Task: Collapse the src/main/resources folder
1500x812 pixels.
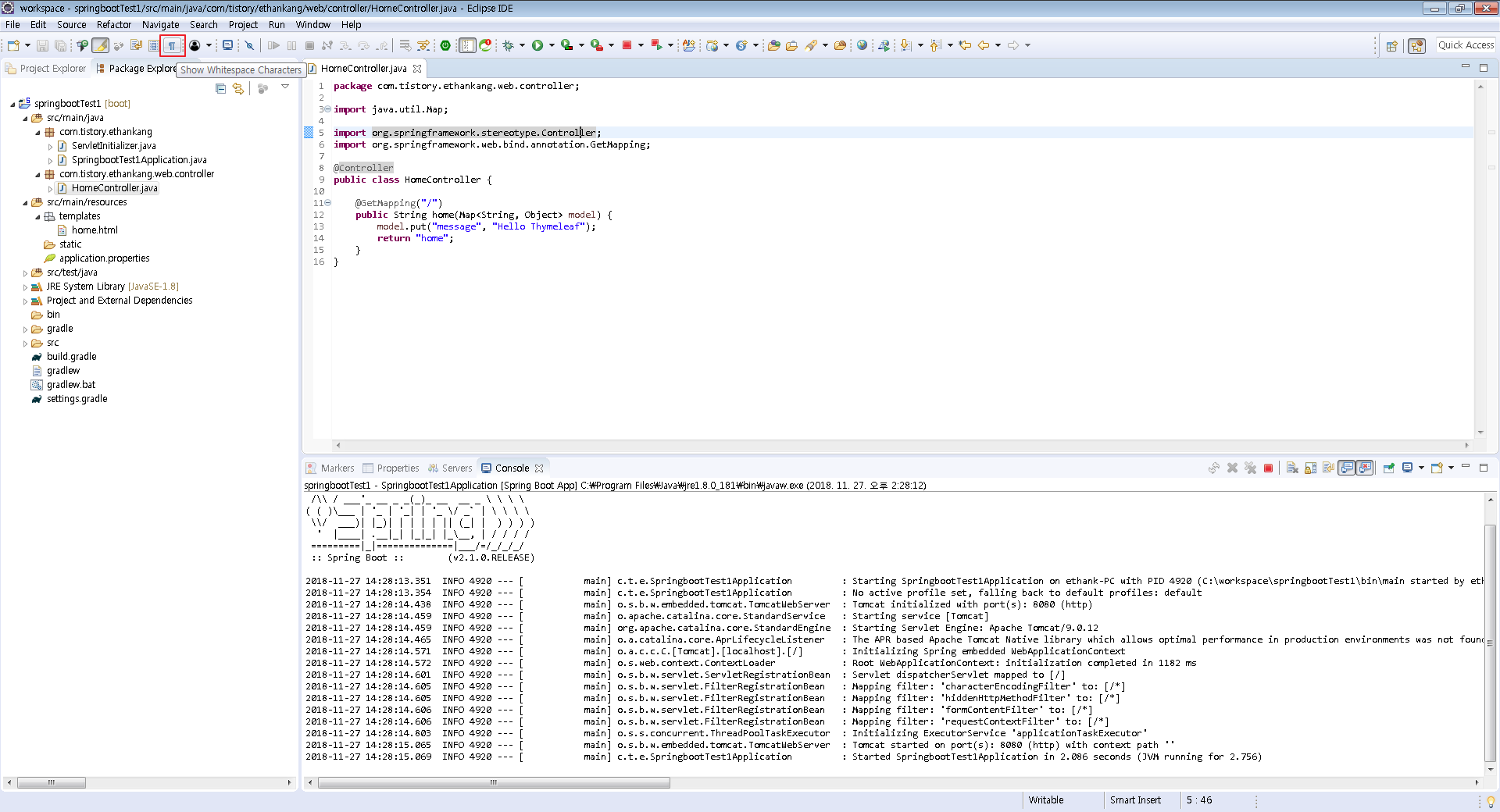Action: click(x=25, y=202)
